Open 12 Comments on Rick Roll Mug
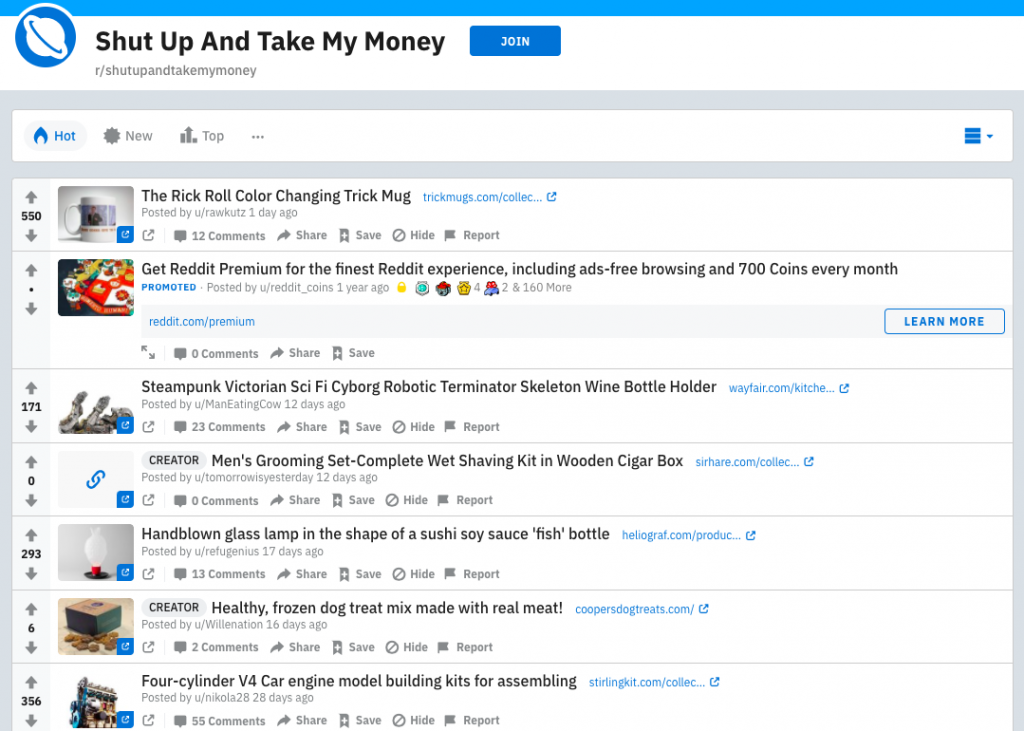 (x=219, y=236)
